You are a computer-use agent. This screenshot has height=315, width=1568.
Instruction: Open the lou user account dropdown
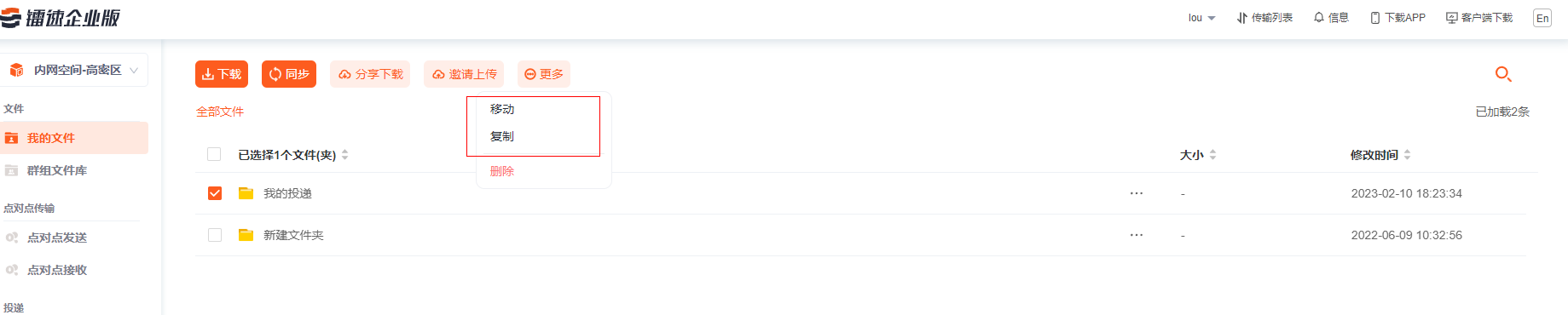click(1201, 17)
